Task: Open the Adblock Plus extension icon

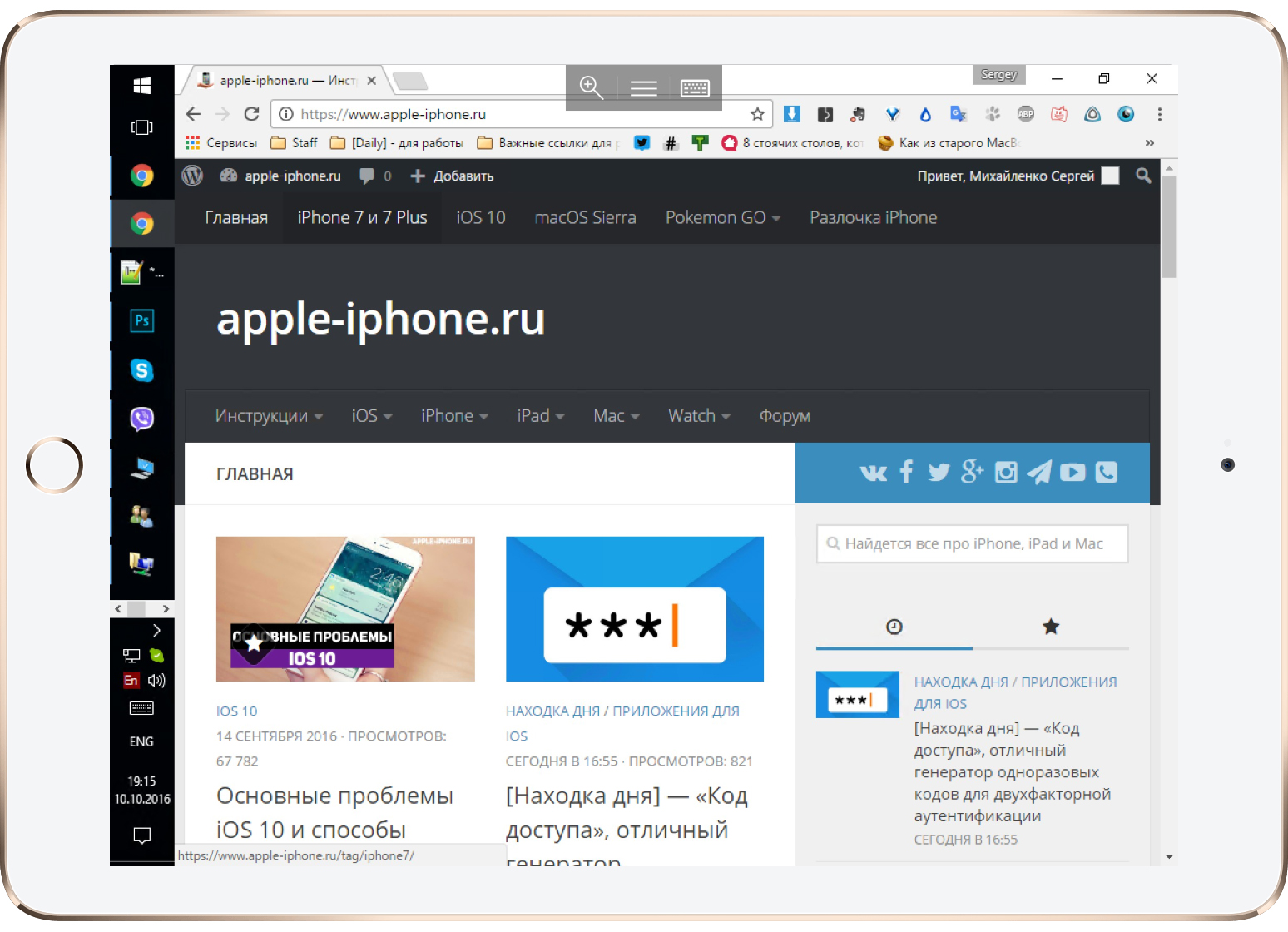Action: (1026, 114)
